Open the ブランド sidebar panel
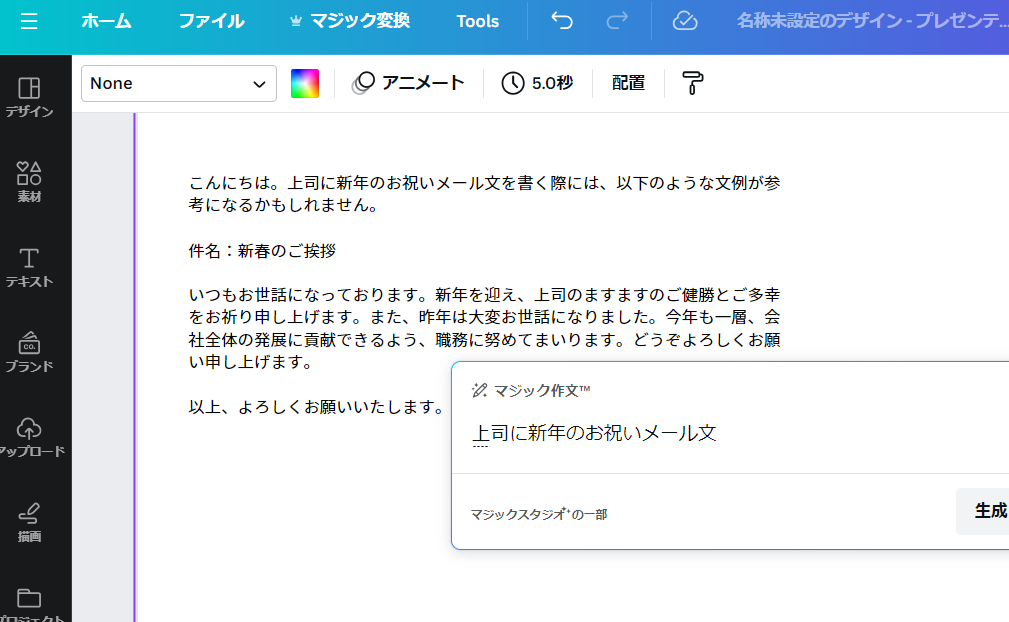The height and width of the screenshot is (622, 1009). [x=29, y=352]
